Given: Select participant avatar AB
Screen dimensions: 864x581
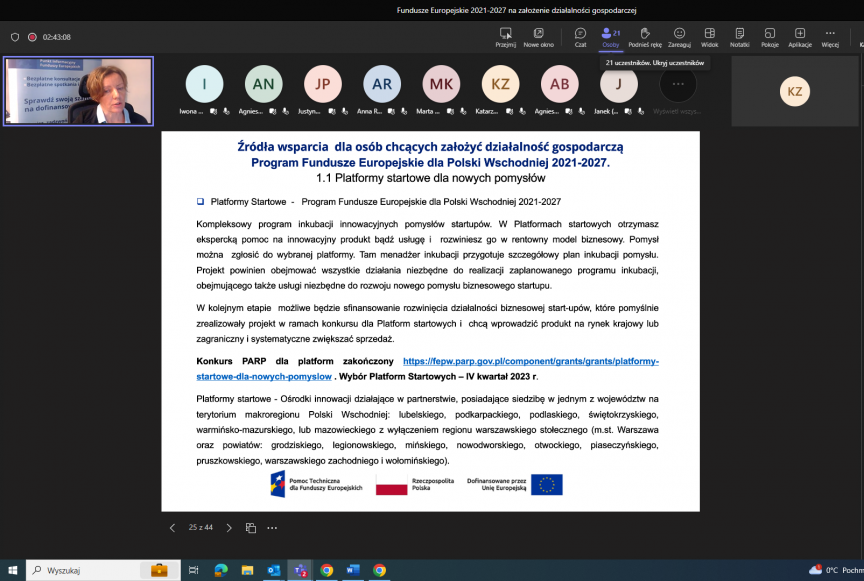Looking at the screenshot, I should point(559,84).
